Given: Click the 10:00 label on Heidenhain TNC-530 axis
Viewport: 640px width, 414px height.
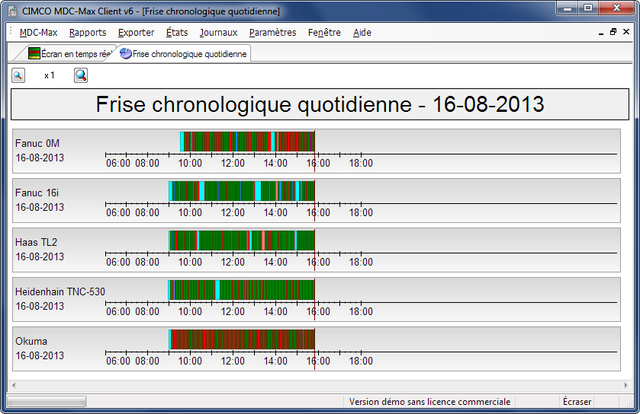Looking at the screenshot, I should pos(190,312).
